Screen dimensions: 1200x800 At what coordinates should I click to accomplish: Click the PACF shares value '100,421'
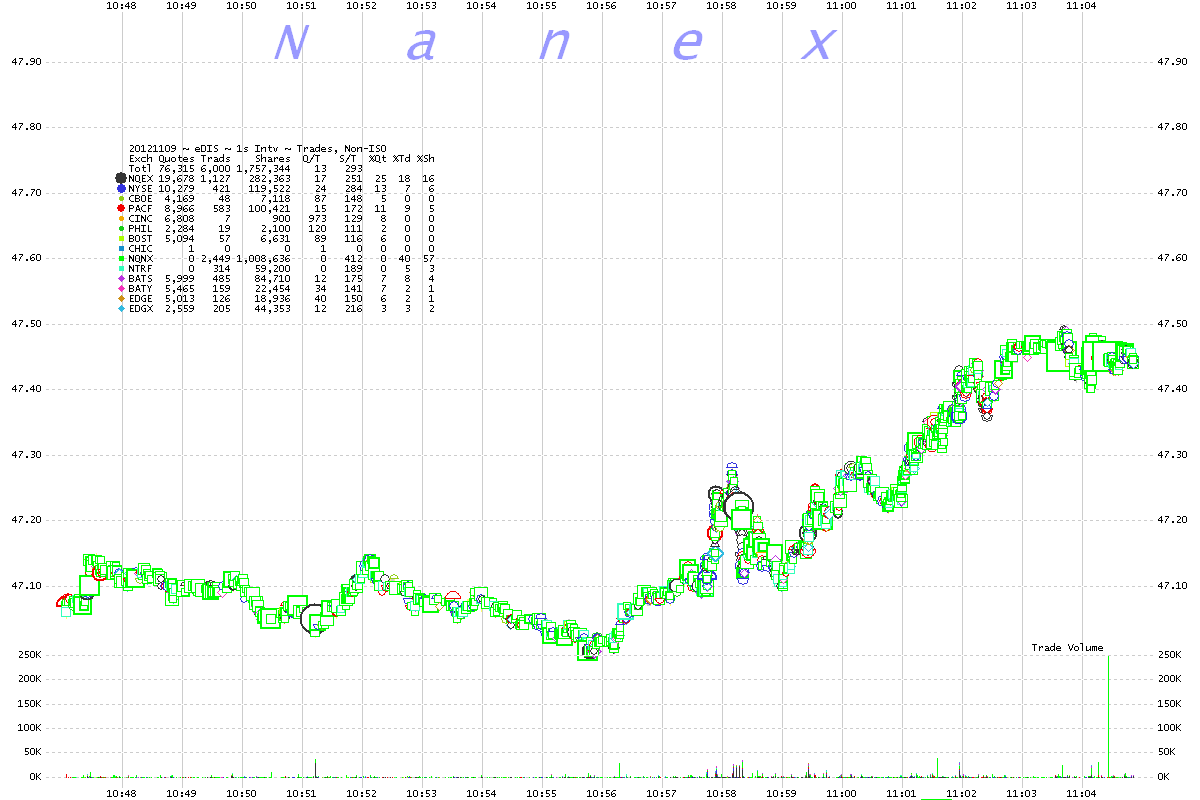tap(270, 208)
